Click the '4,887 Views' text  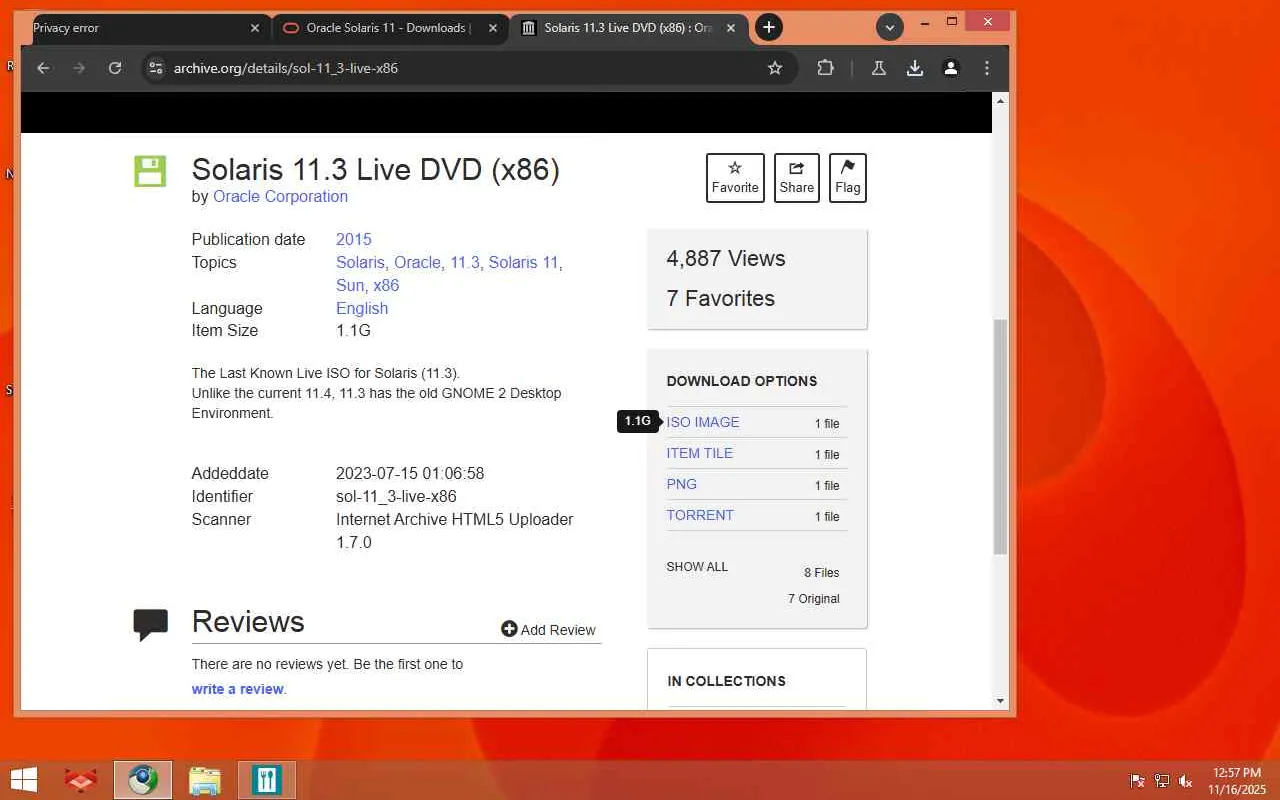(x=726, y=258)
